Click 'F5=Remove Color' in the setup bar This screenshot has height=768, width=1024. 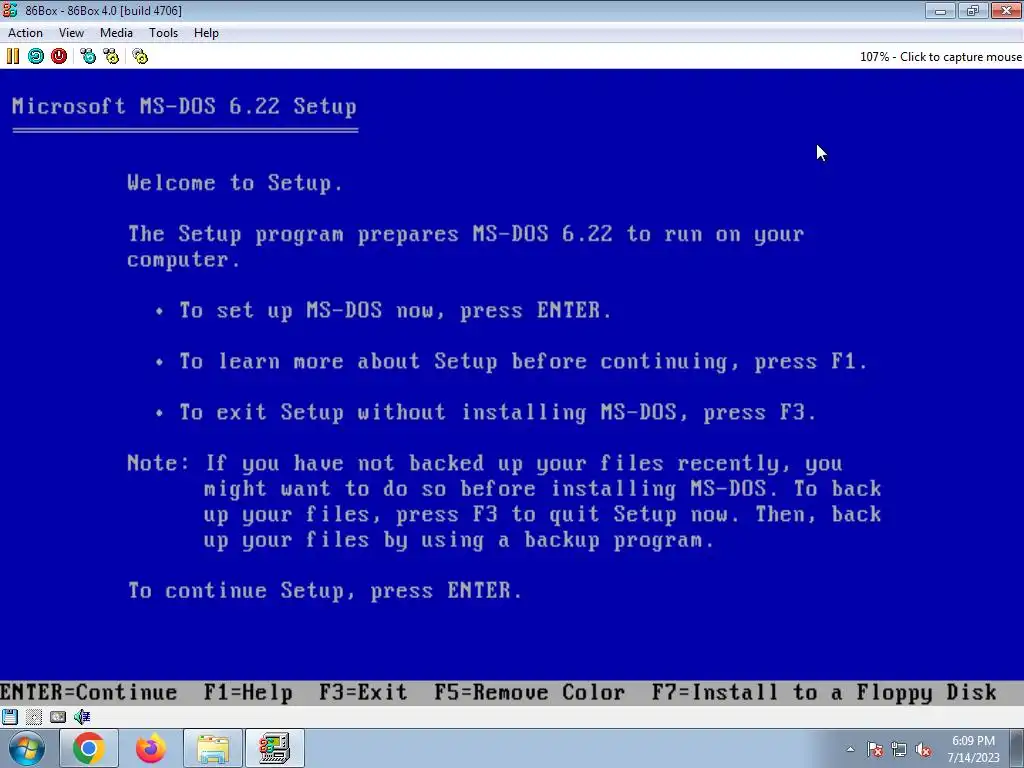[x=530, y=692]
